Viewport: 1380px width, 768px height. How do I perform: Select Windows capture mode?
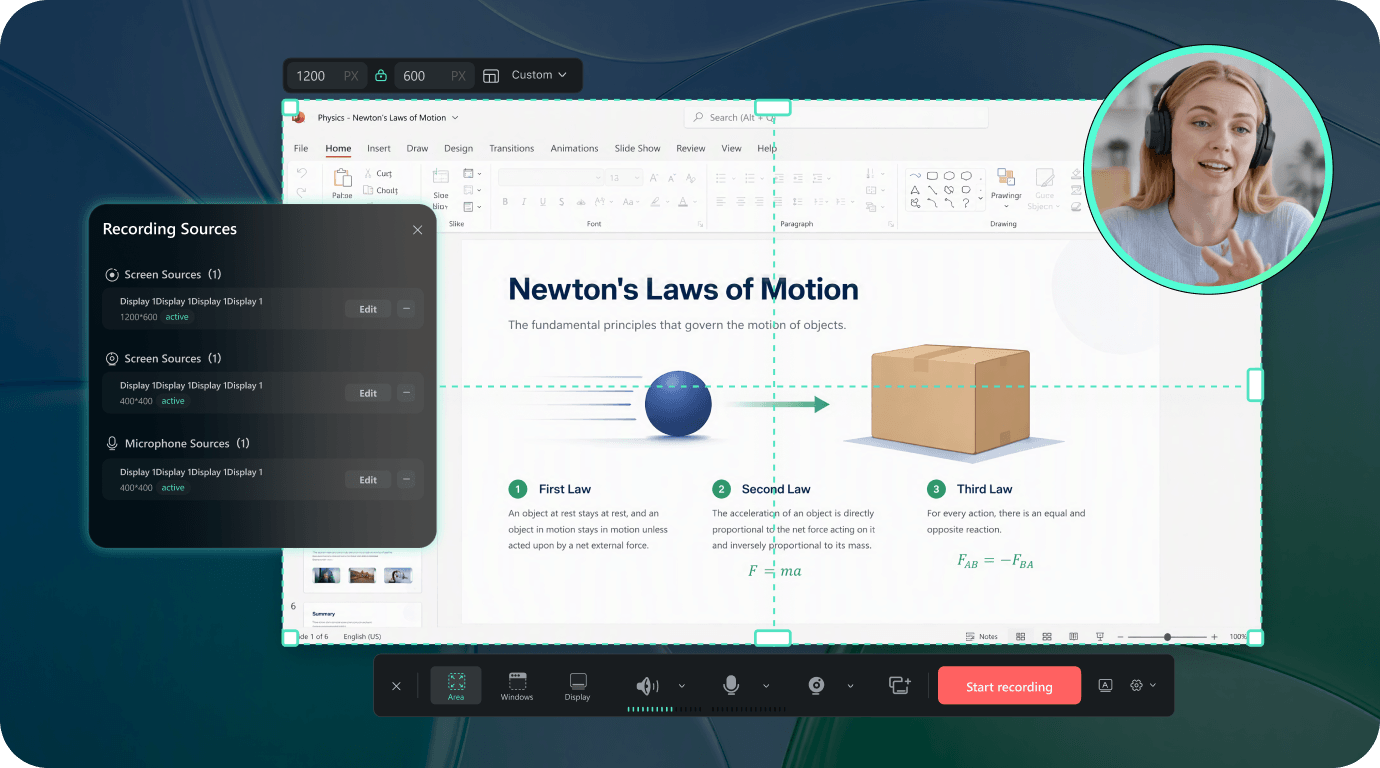pos(517,686)
